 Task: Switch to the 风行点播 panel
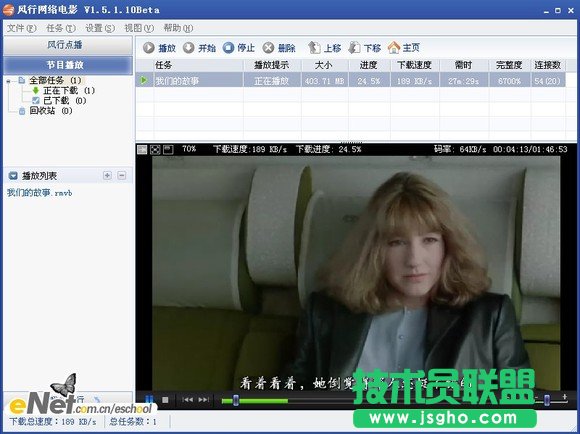point(68,45)
